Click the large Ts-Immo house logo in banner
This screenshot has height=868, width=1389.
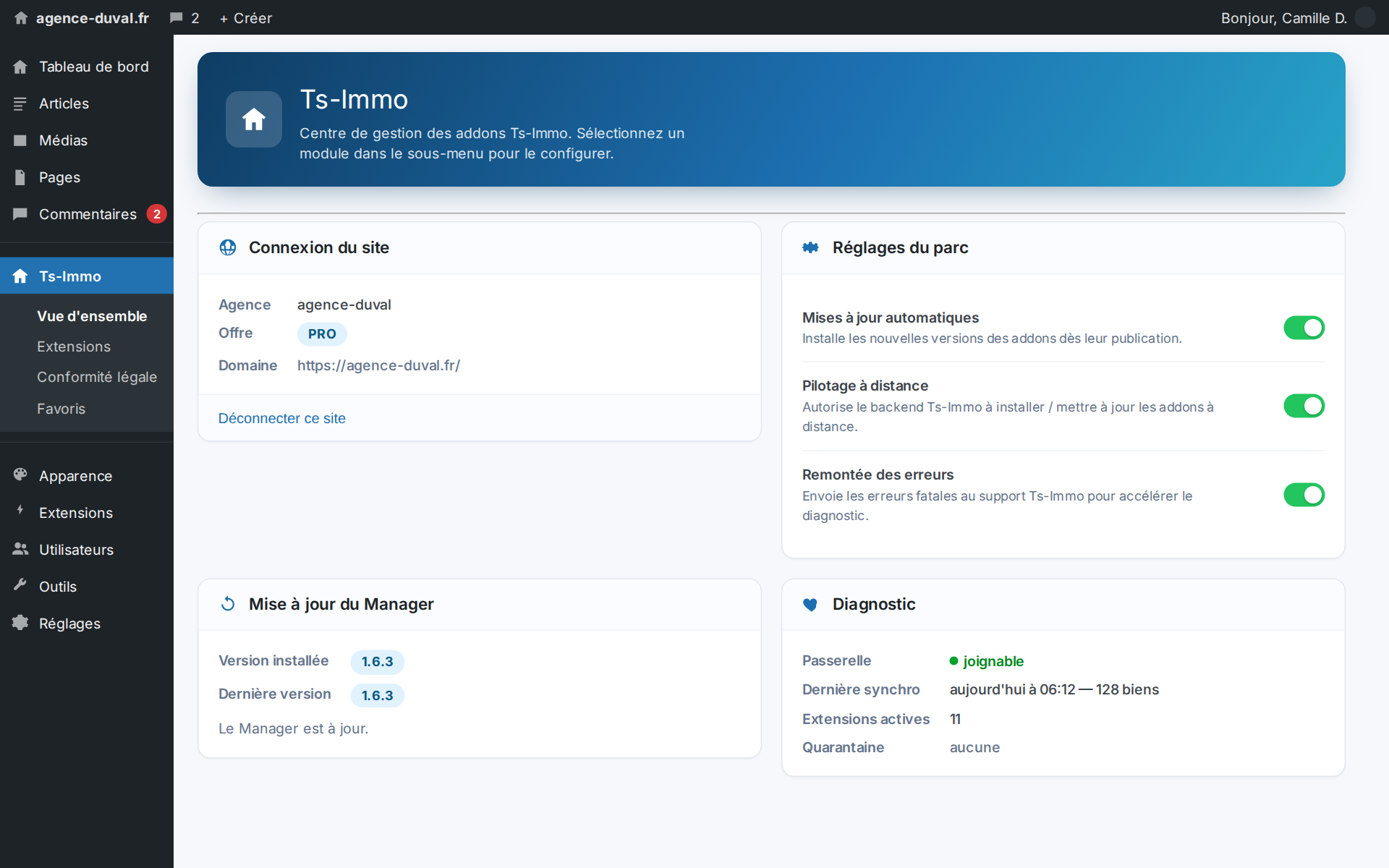click(254, 119)
